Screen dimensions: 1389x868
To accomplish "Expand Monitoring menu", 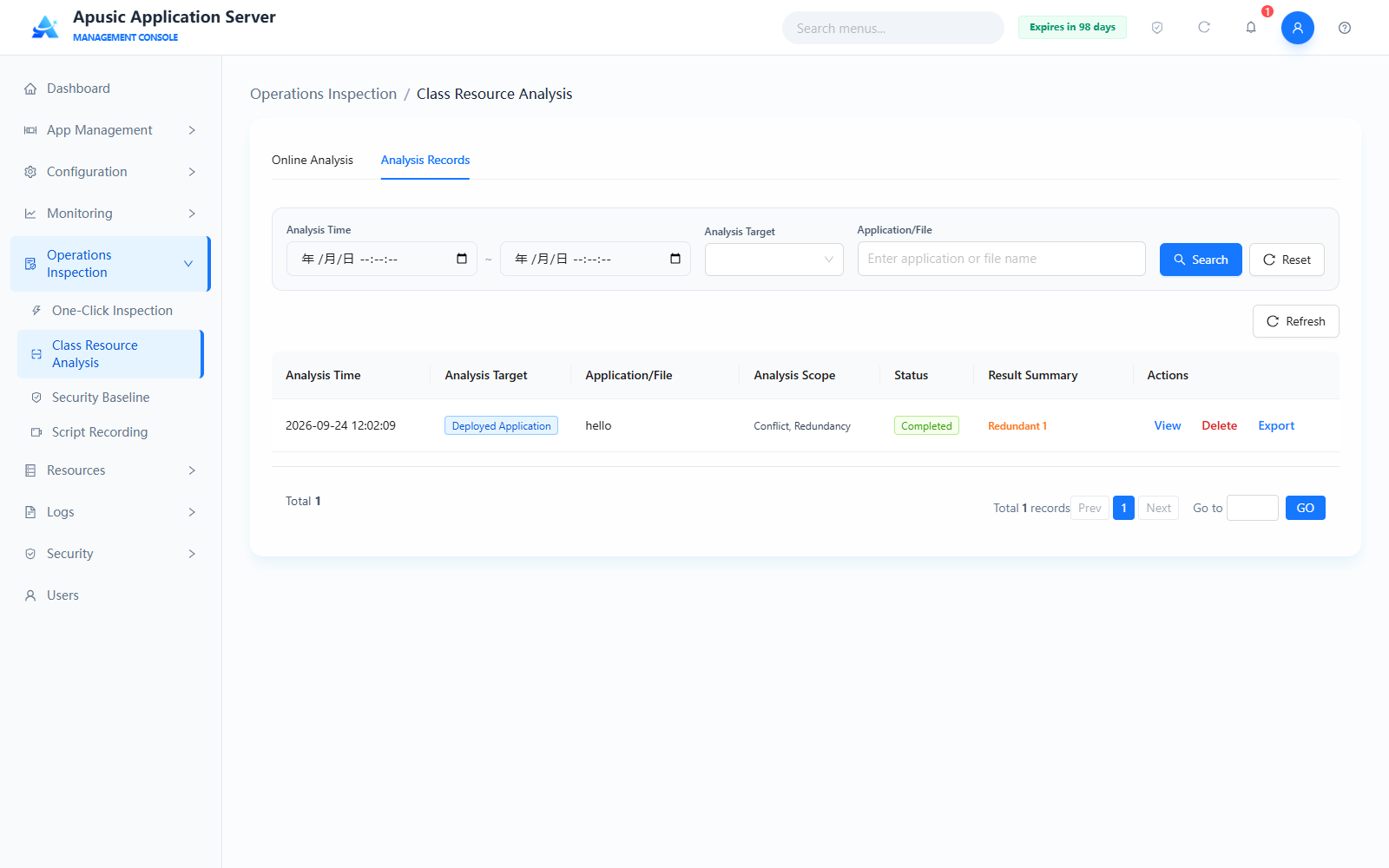I will 111,214.
